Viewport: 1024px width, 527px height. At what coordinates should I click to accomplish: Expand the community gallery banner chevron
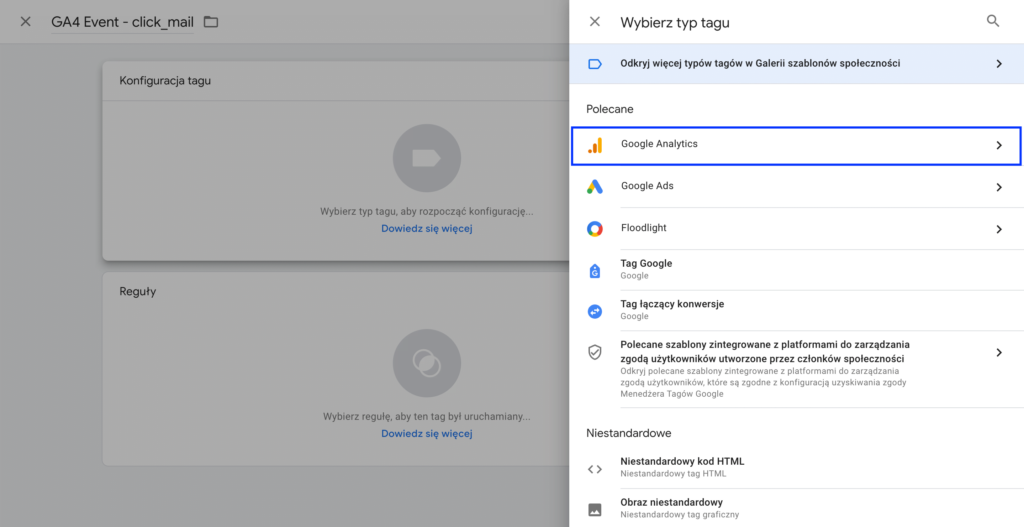coord(999,64)
